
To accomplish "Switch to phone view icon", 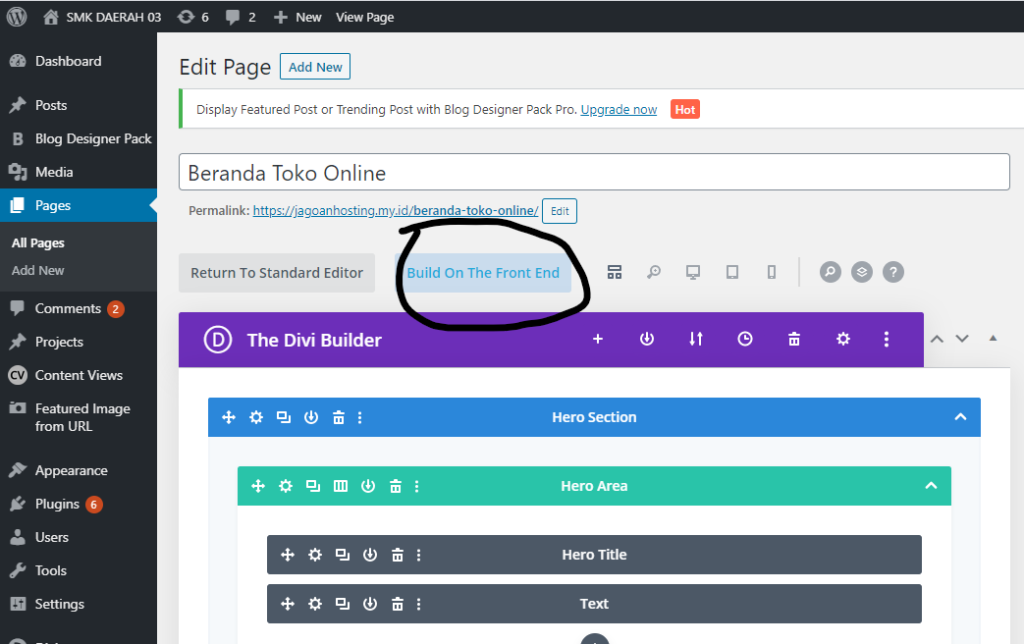I will pyautogui.click(x=771, y=272).
